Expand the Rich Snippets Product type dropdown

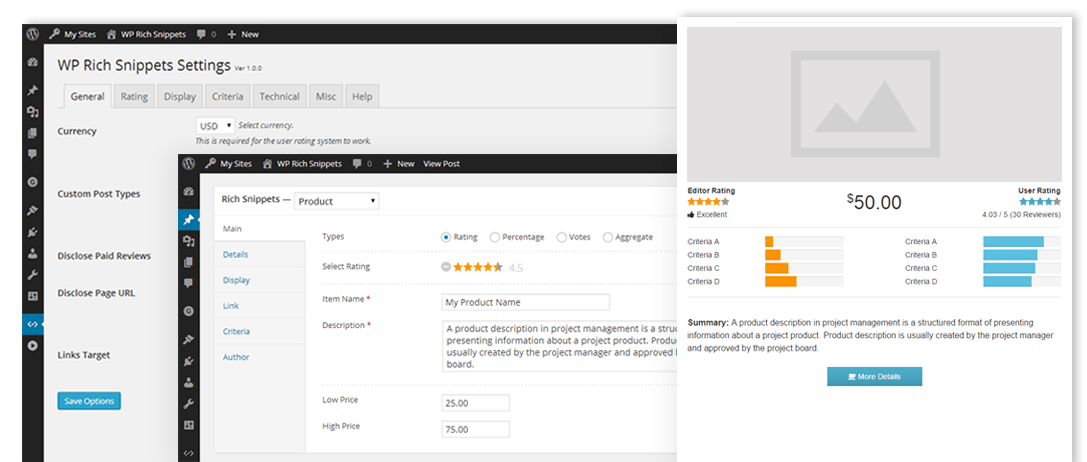click(336, 201)
